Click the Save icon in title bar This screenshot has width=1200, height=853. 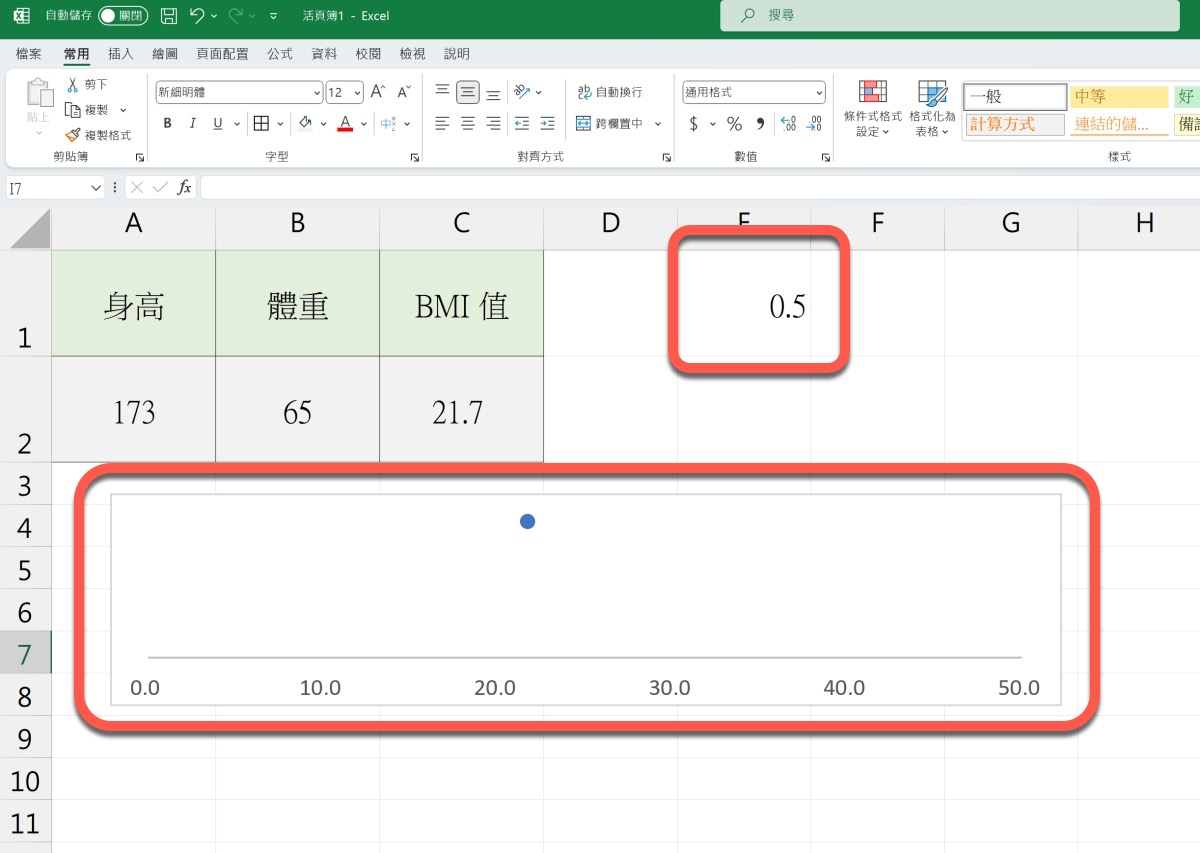(x=169, y=16)
